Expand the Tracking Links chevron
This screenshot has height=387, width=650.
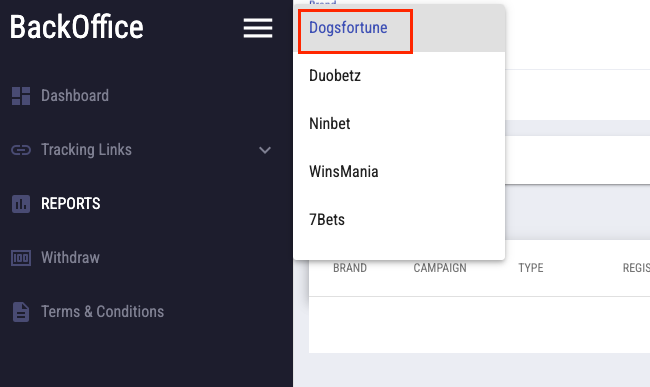click(265, 150)
